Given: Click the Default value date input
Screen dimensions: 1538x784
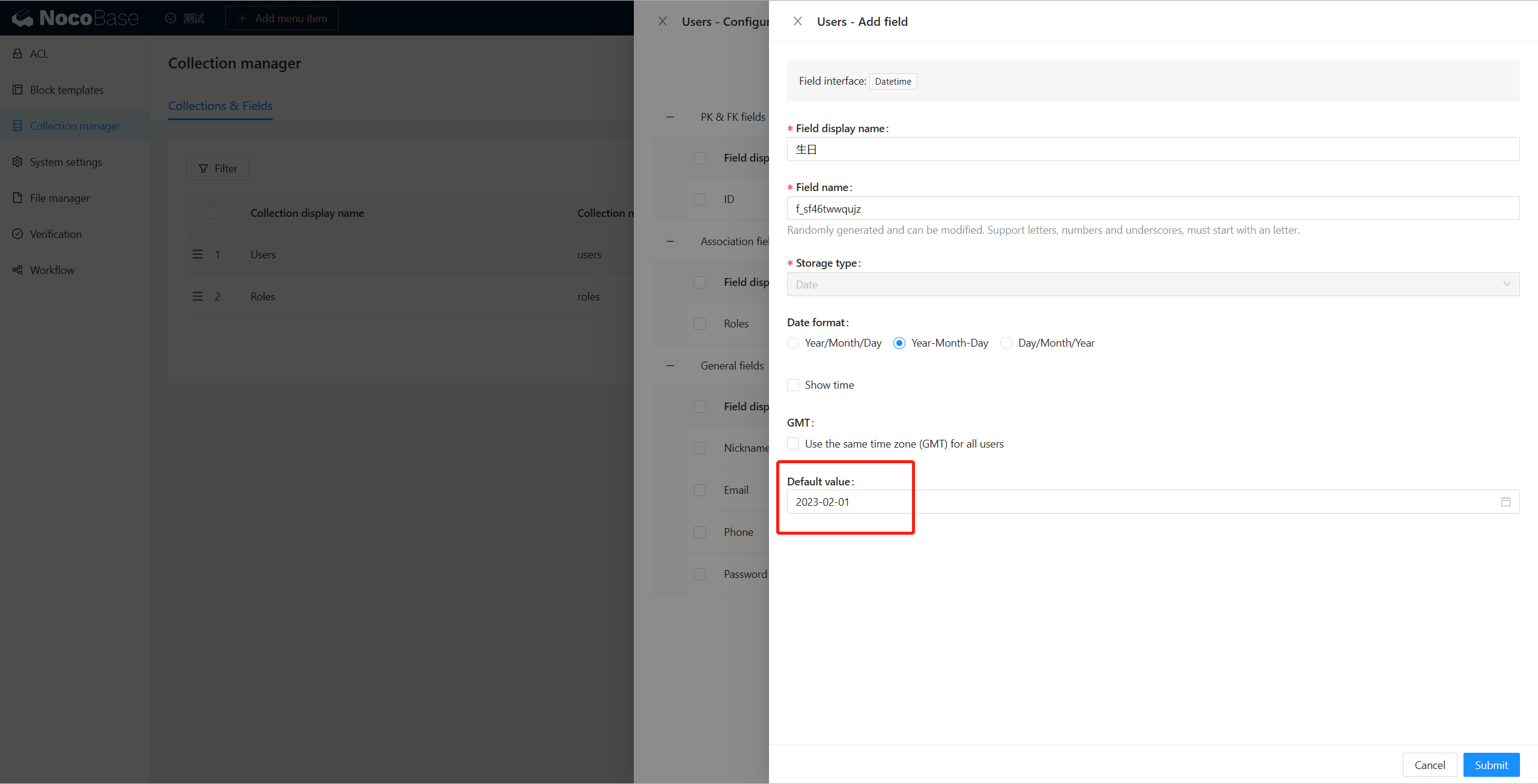Looking at the screenshot, I should click(1153, 502).
